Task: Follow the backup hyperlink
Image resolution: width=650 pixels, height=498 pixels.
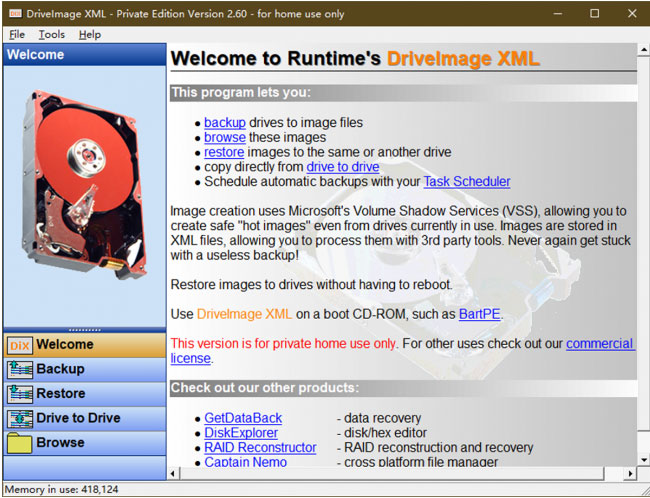Action: click(225, 123)
